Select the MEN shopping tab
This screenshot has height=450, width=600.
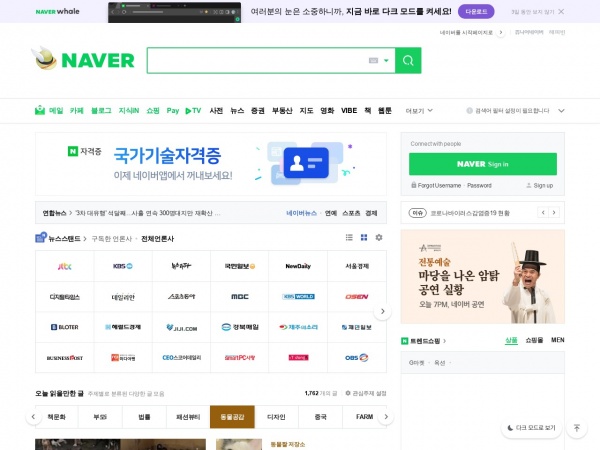coord(558,340)
